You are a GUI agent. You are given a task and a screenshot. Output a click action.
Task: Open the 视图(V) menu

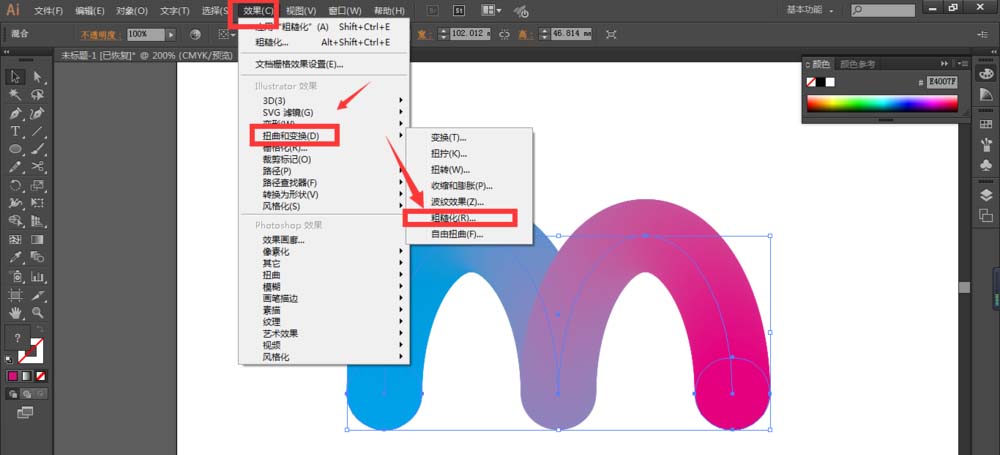point(301,11)
